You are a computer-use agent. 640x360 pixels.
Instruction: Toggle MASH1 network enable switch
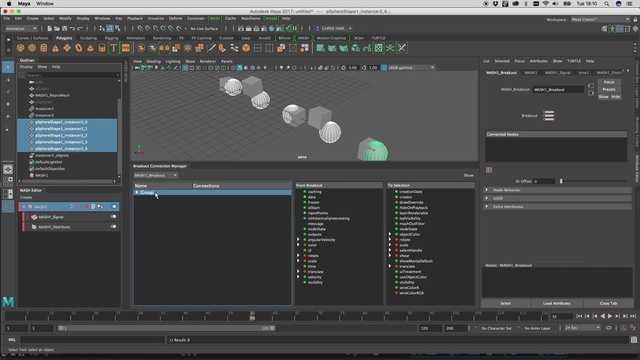(114, 207)
